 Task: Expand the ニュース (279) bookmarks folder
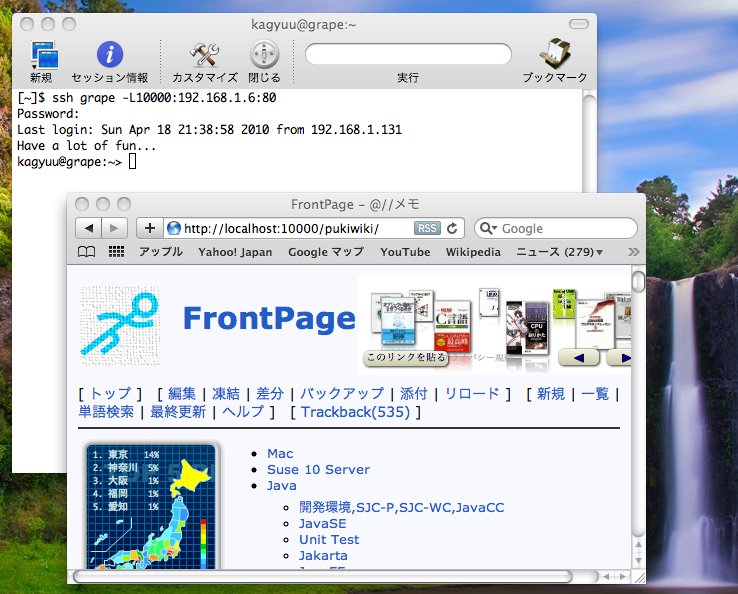(x=558, y=253)
